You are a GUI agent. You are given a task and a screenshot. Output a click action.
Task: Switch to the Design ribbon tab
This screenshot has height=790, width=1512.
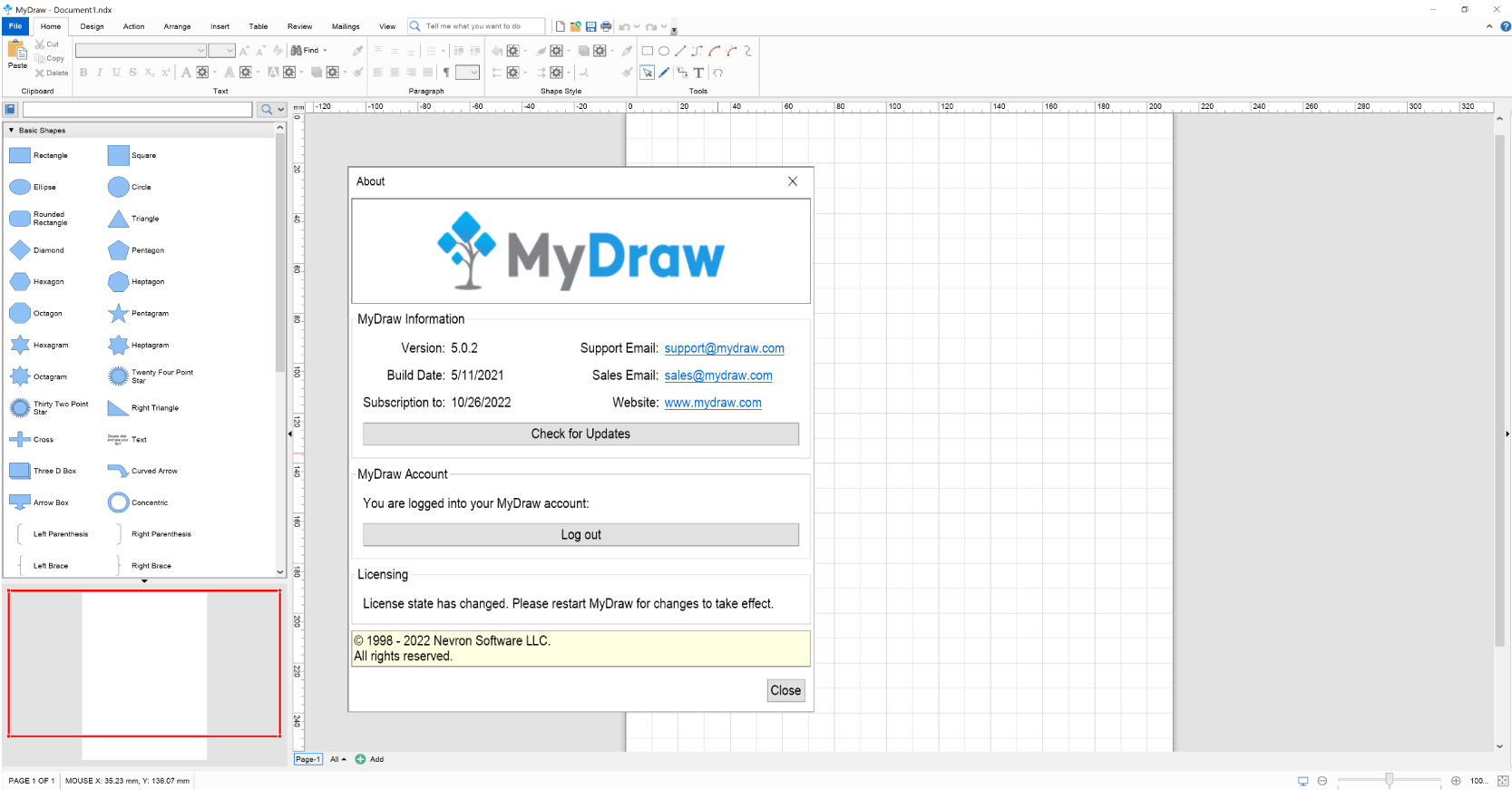[x=92, y=26]
